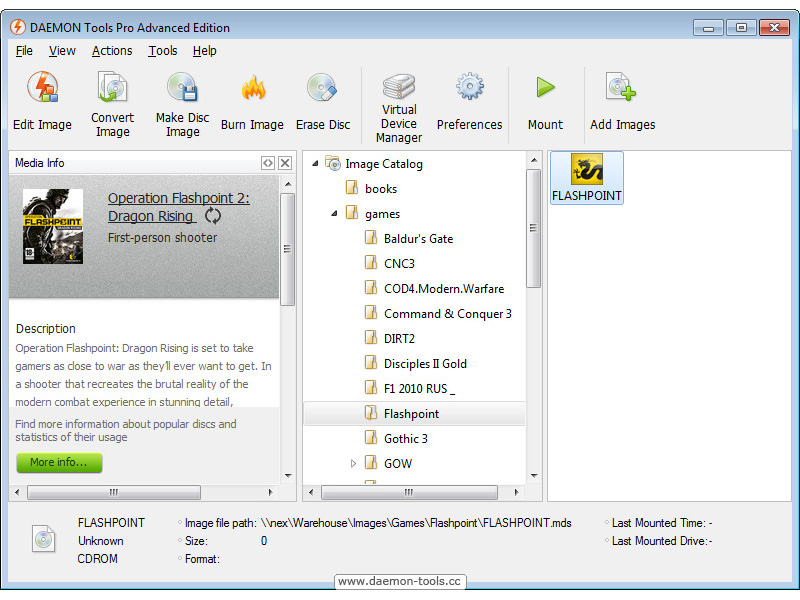This screenshot has height=600, width=800.
Task: Mount the selected image
Action: (x=545, y=101)
